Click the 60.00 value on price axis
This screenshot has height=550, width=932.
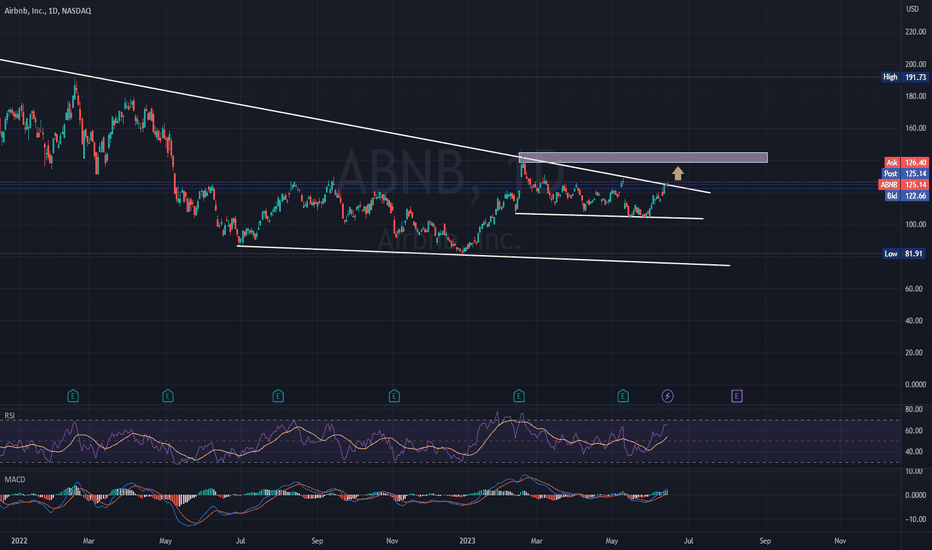[915, 288]
